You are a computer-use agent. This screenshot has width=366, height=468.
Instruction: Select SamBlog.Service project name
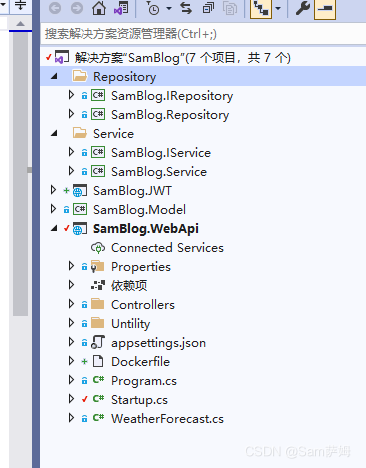[x=159, y=172]
